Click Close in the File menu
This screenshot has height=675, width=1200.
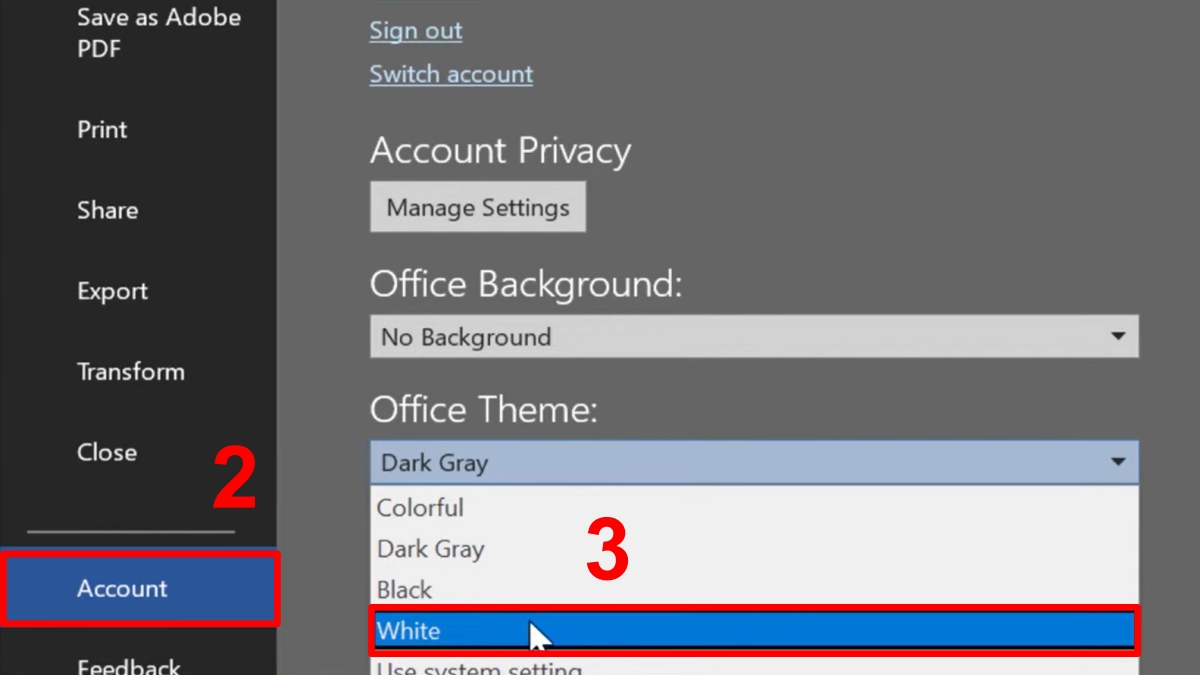[106, 452]
